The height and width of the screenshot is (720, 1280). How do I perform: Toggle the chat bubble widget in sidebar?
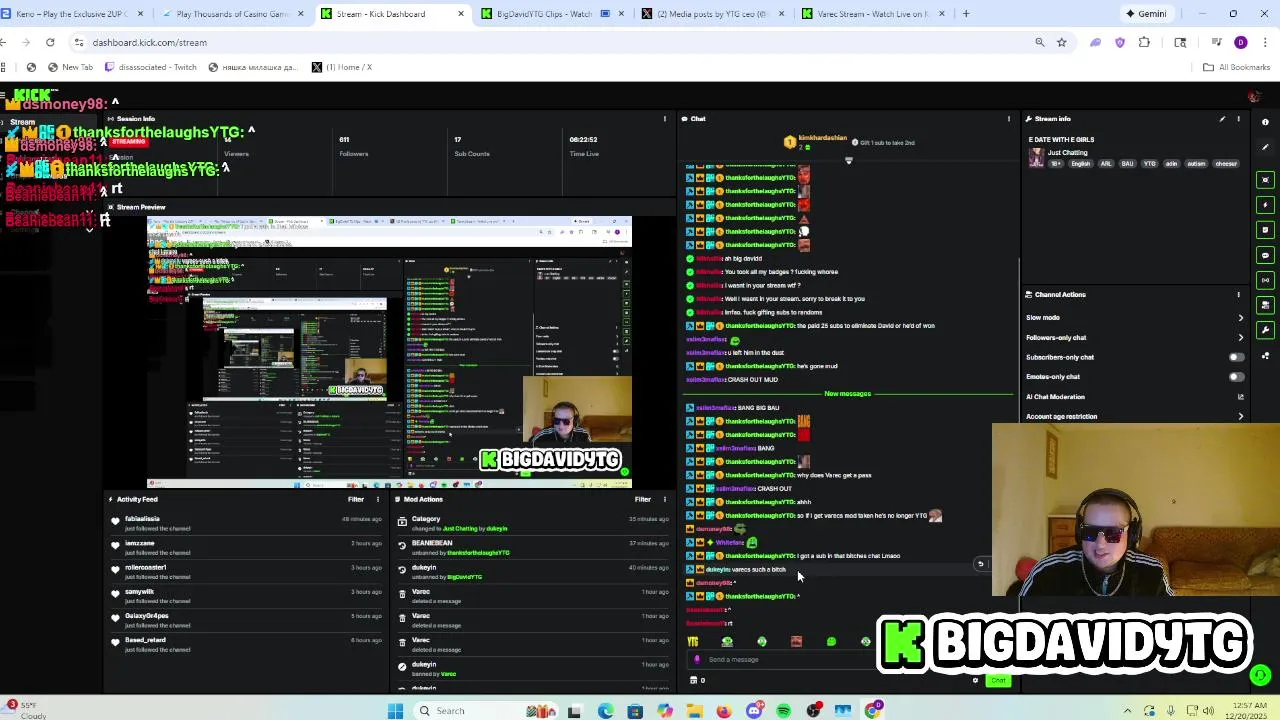1265,255
